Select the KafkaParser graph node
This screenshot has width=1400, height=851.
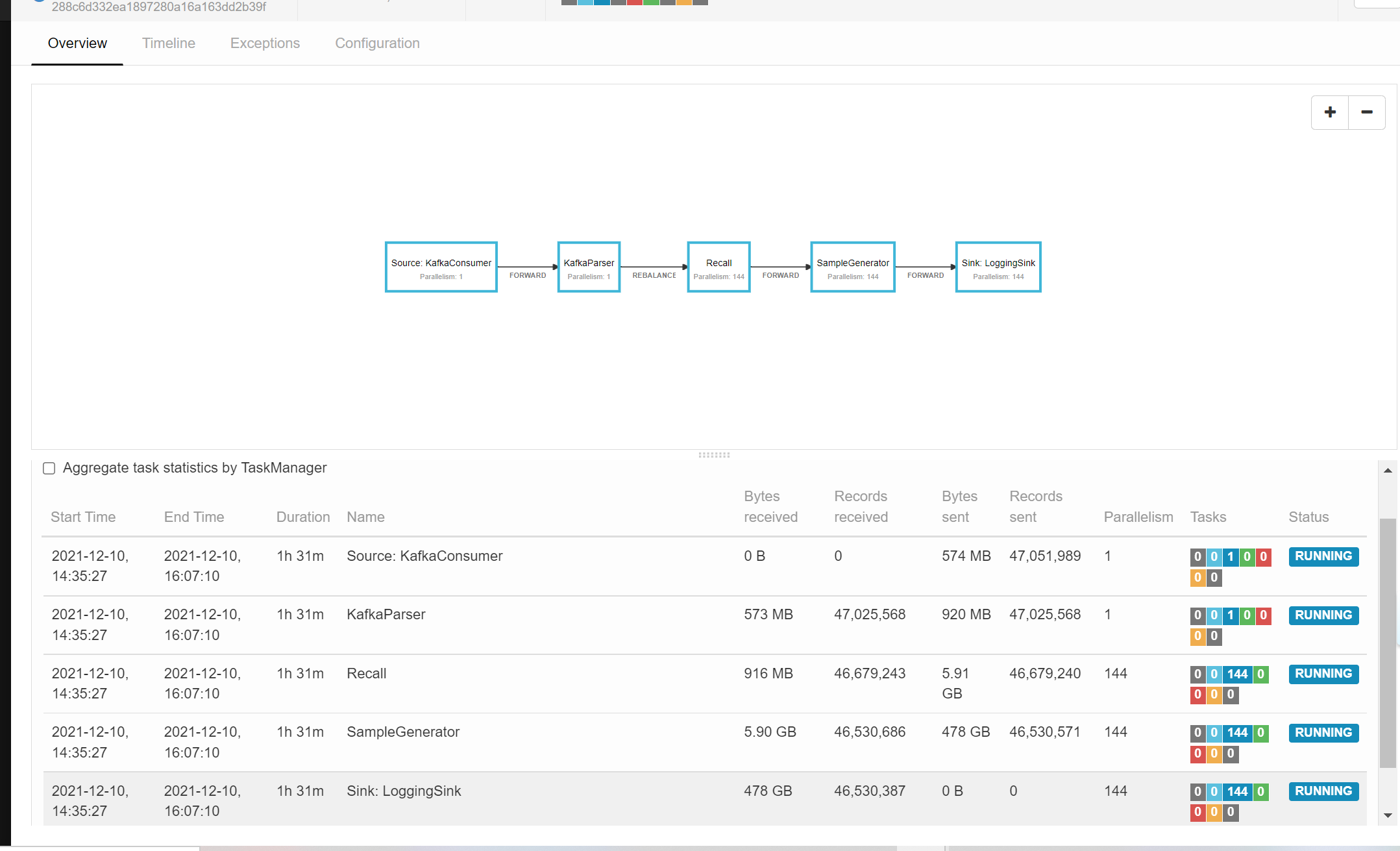click(x=589, y=267)
